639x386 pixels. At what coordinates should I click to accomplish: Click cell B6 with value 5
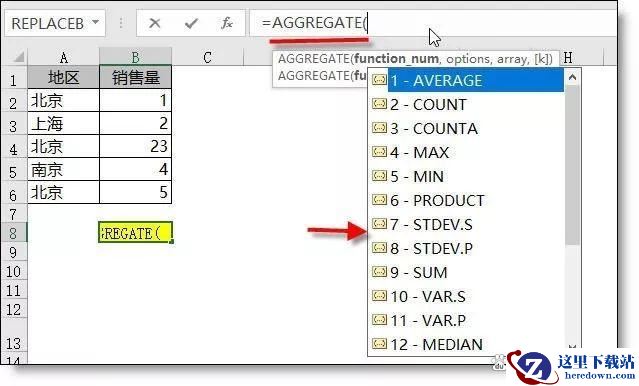136,192
